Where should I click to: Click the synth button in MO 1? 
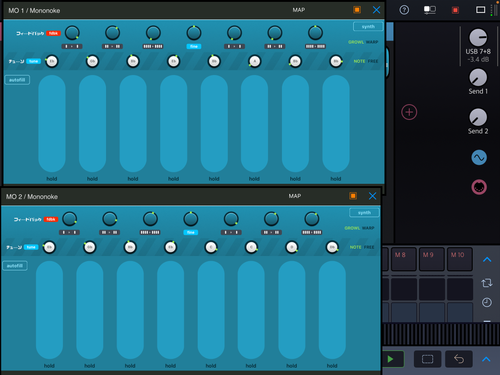[x=368, y=26]
